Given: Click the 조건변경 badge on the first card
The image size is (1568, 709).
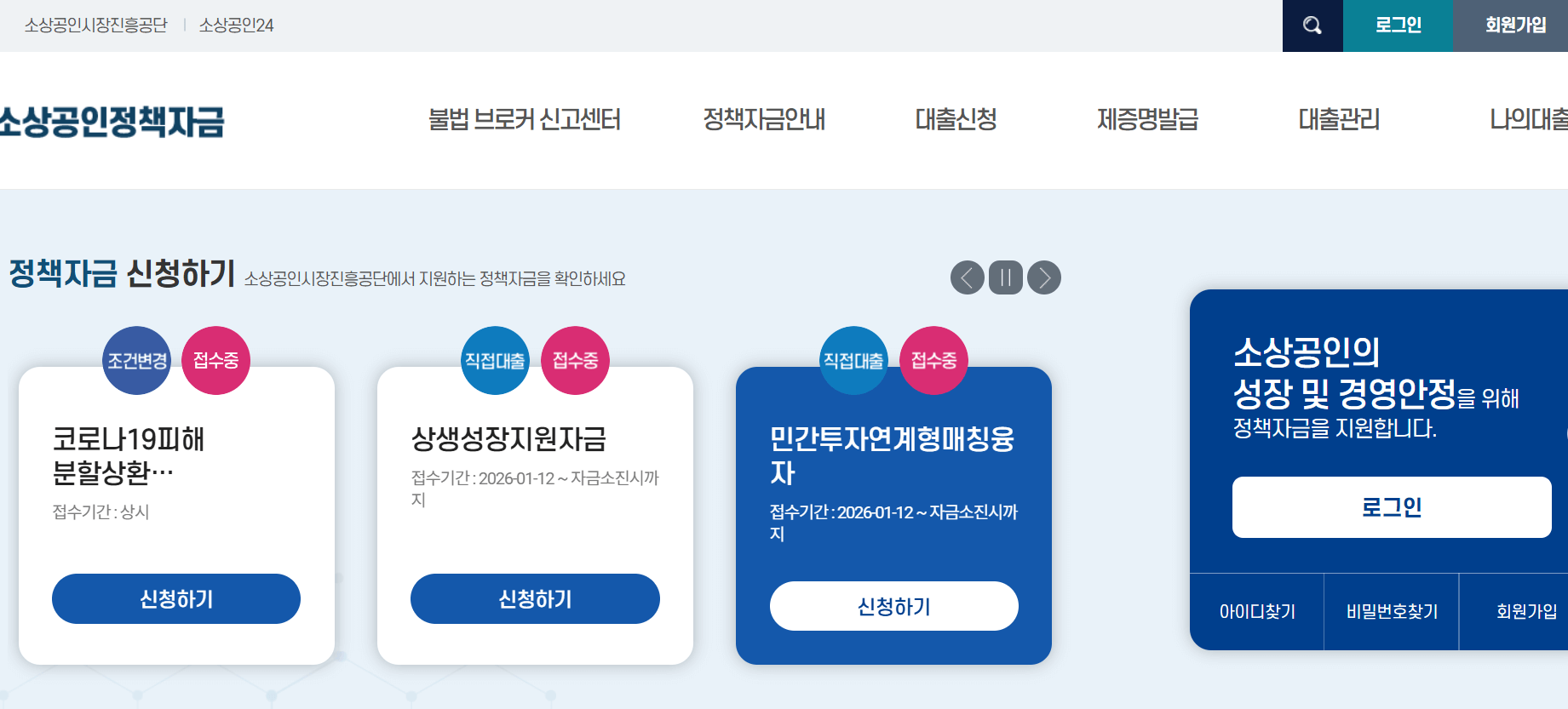Looking at the screenshot, I should click(x=135, y=360).
